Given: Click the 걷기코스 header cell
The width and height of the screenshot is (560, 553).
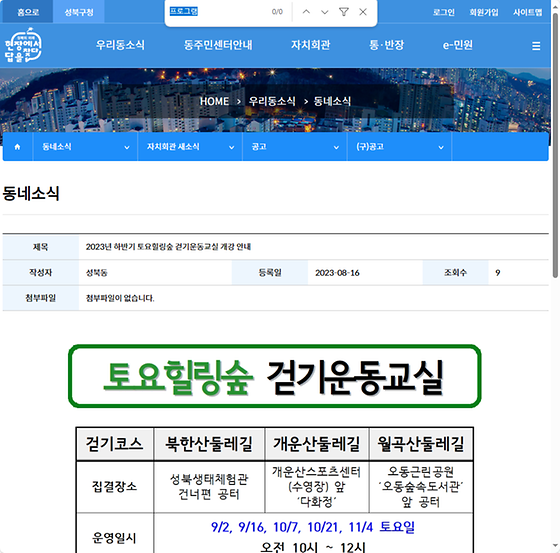Looking at the screenshot, I should [115, 444].
